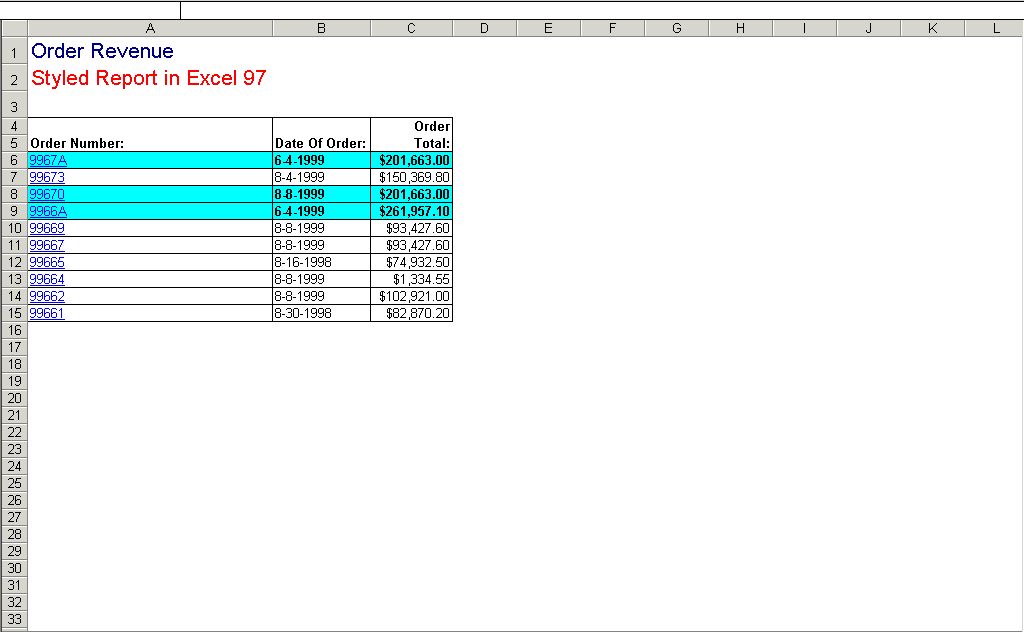Select row 25 header
Screen dimensions: 1024x632
point(14,483)
